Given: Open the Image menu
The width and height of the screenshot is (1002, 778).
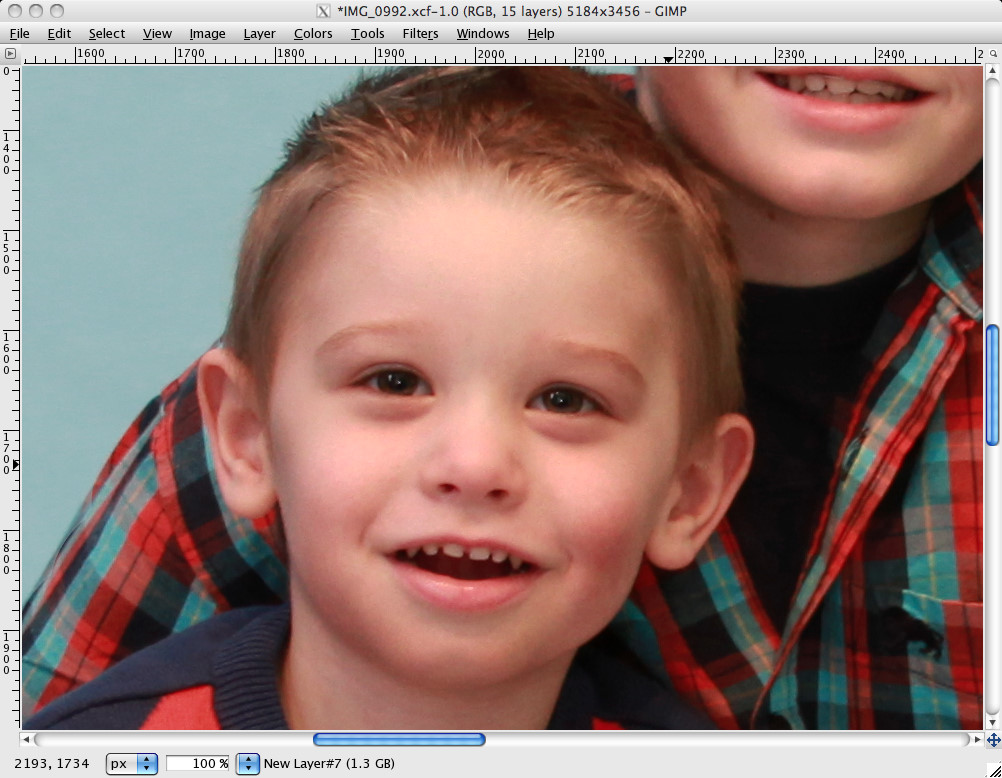Looking at the screenshot, I should coord(207,33).
